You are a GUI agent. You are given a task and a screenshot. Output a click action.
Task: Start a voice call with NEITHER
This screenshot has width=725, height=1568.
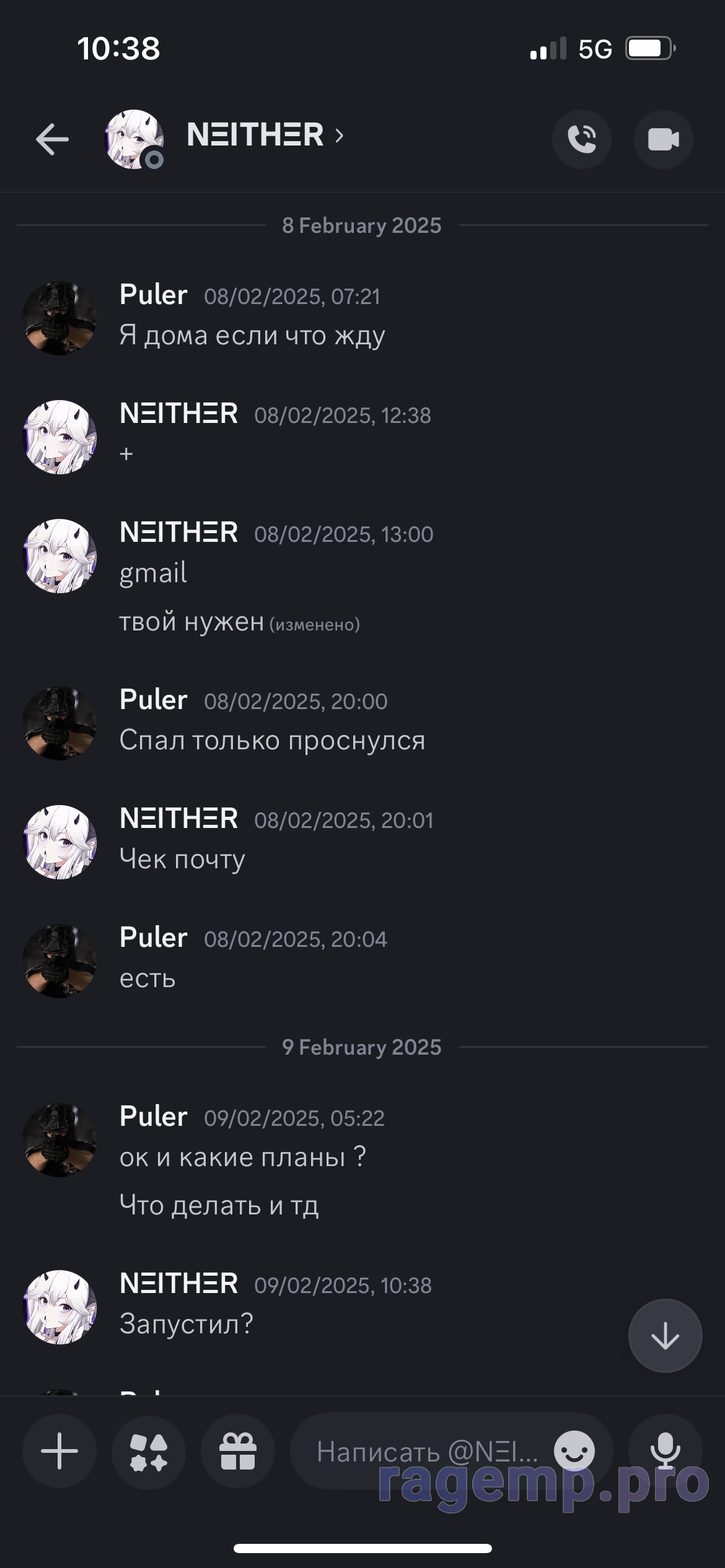pyautogui.click(x=582, y=139)
